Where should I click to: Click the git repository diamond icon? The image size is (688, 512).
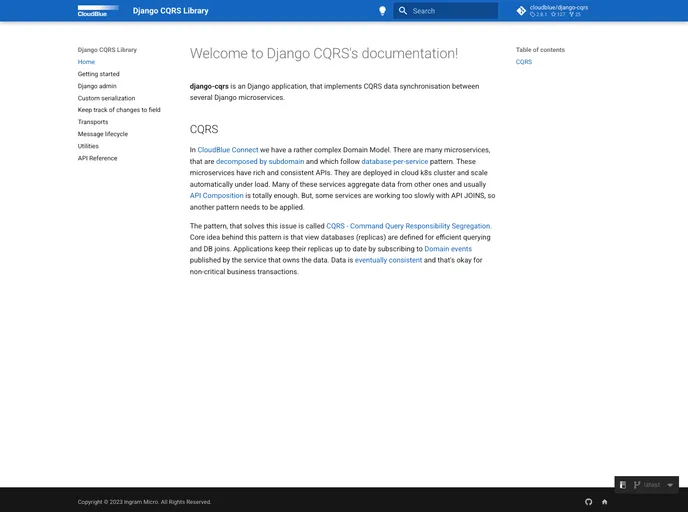click(521, 11)
